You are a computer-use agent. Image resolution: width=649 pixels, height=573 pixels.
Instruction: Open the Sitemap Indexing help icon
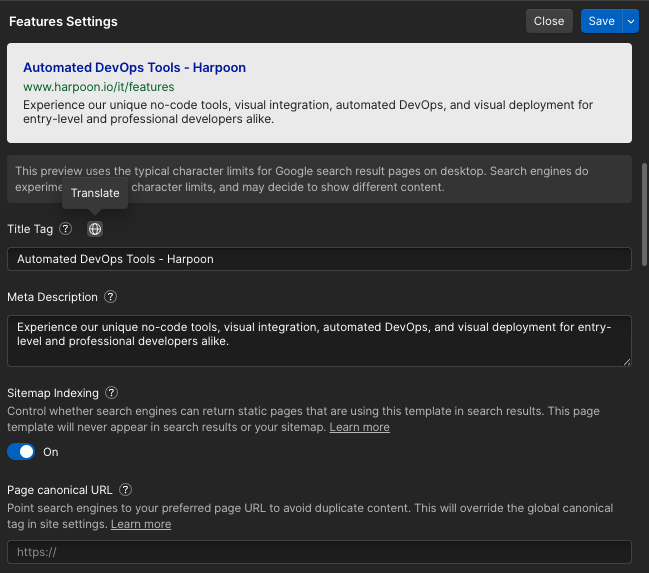pos(111,392)
